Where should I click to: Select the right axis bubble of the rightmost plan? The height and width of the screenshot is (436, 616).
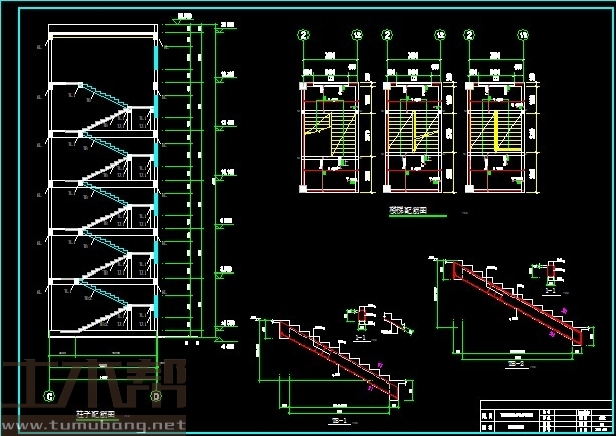pos(523,35)
